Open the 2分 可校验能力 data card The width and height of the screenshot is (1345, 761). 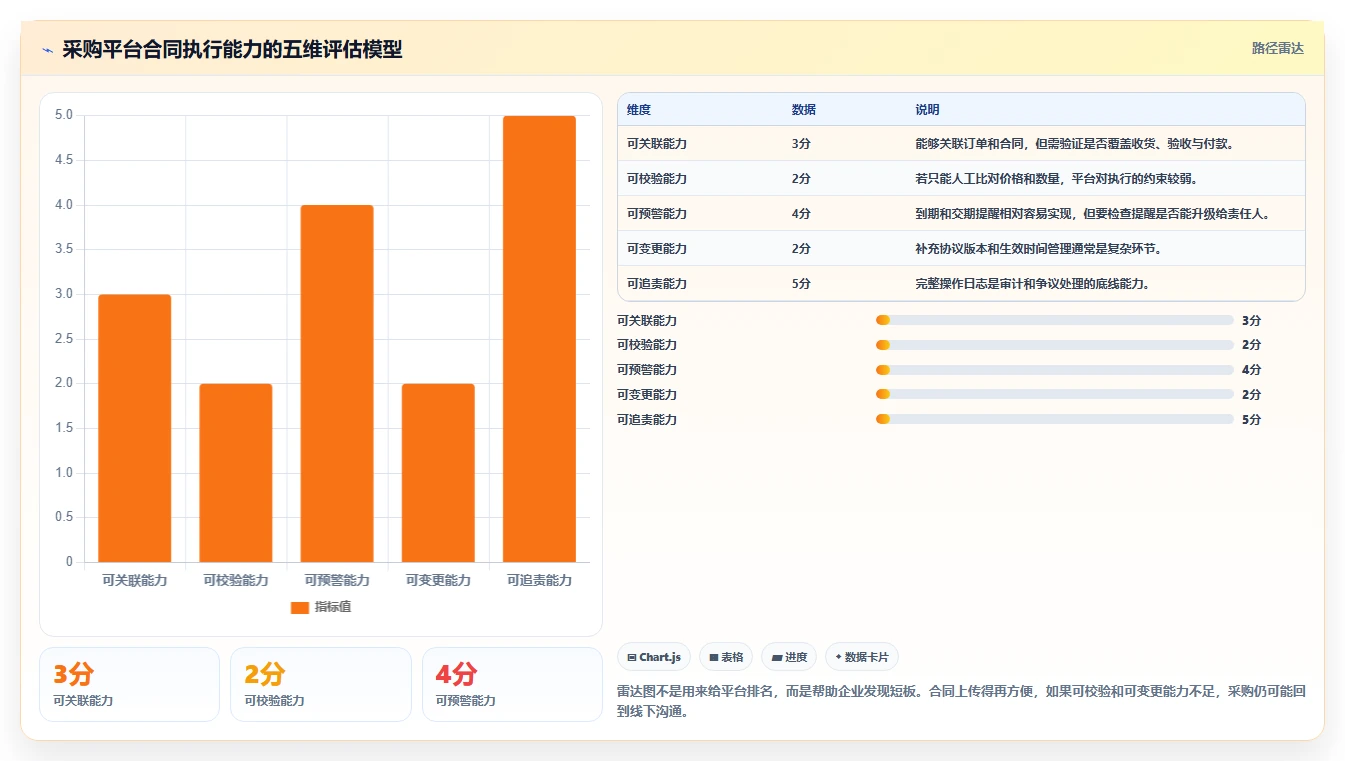click(x=321, y=685)
